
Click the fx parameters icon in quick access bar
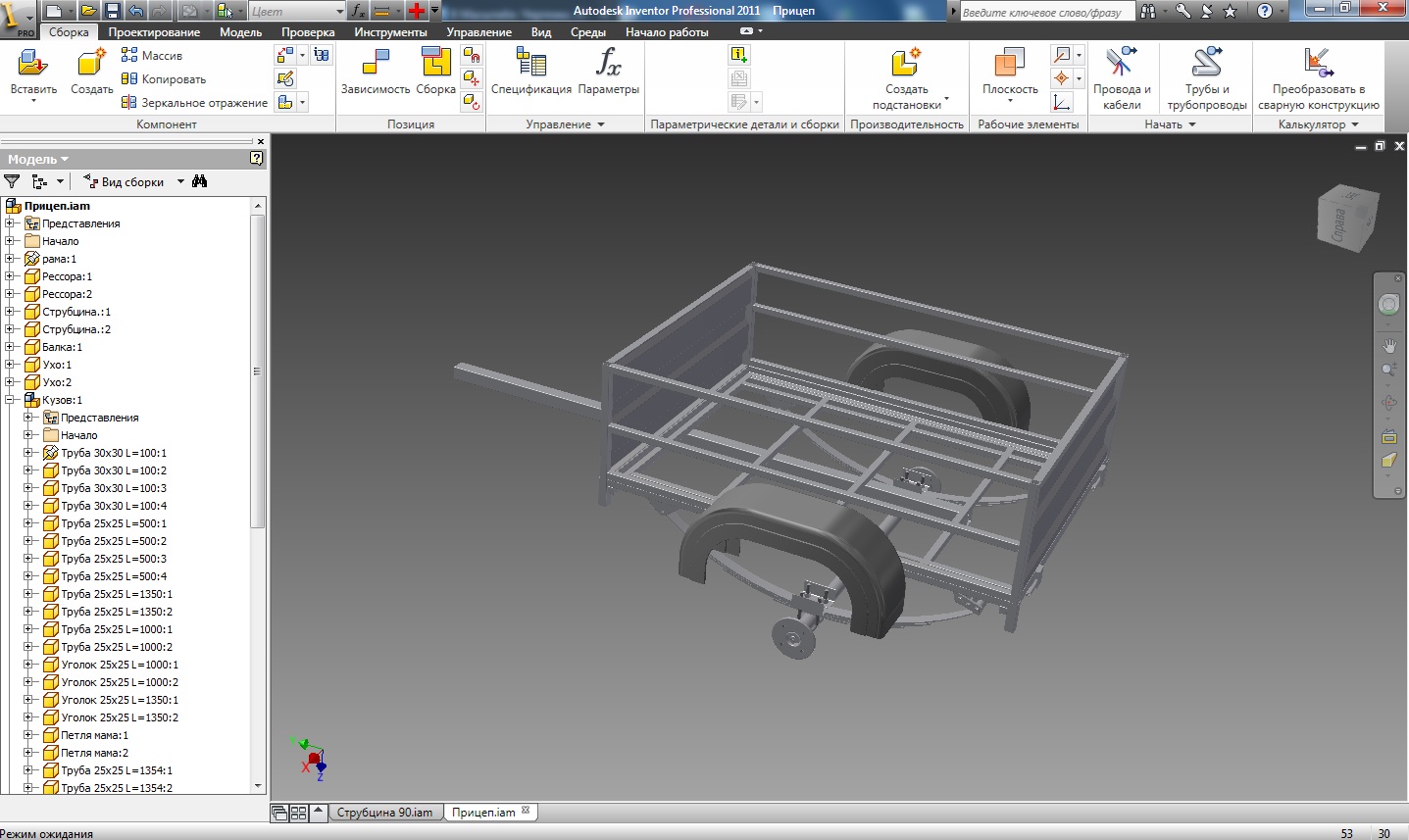pos(359,11)
